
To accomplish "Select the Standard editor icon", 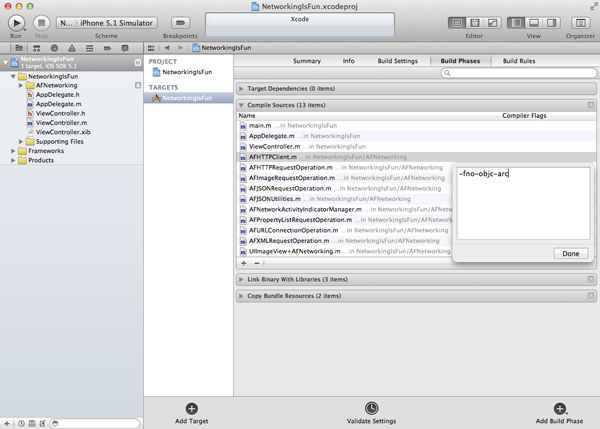I will click(457, 23).
